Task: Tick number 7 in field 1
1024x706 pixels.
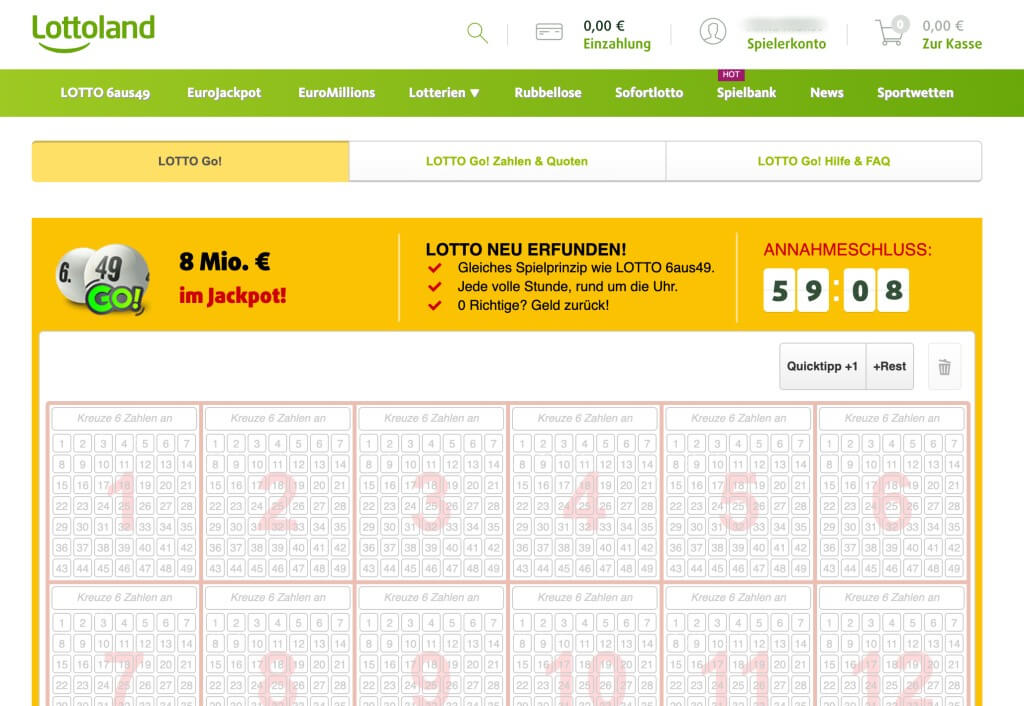Action: point(187,444)
